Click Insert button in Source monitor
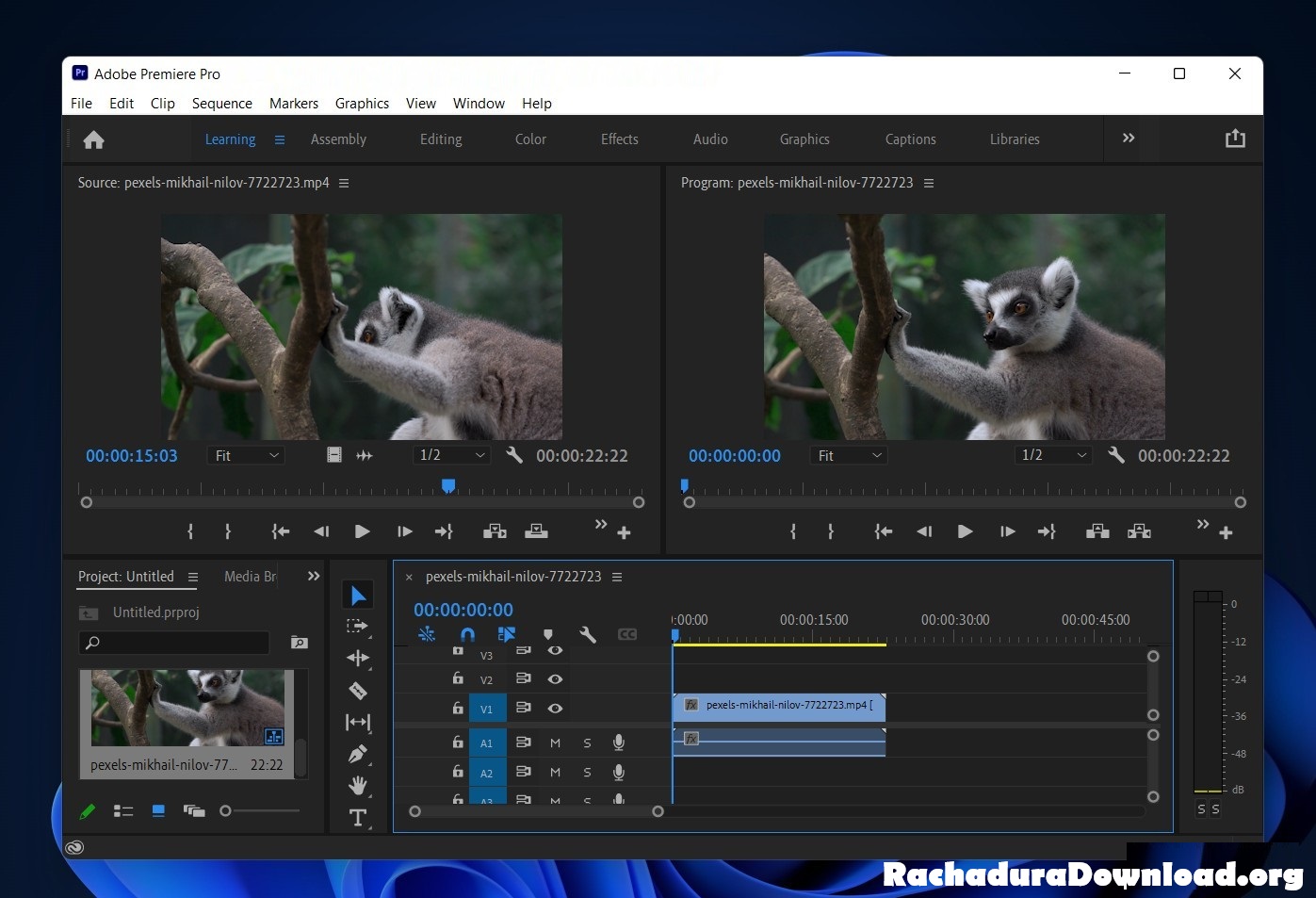The image size is (1316, 898). point(495,531)
